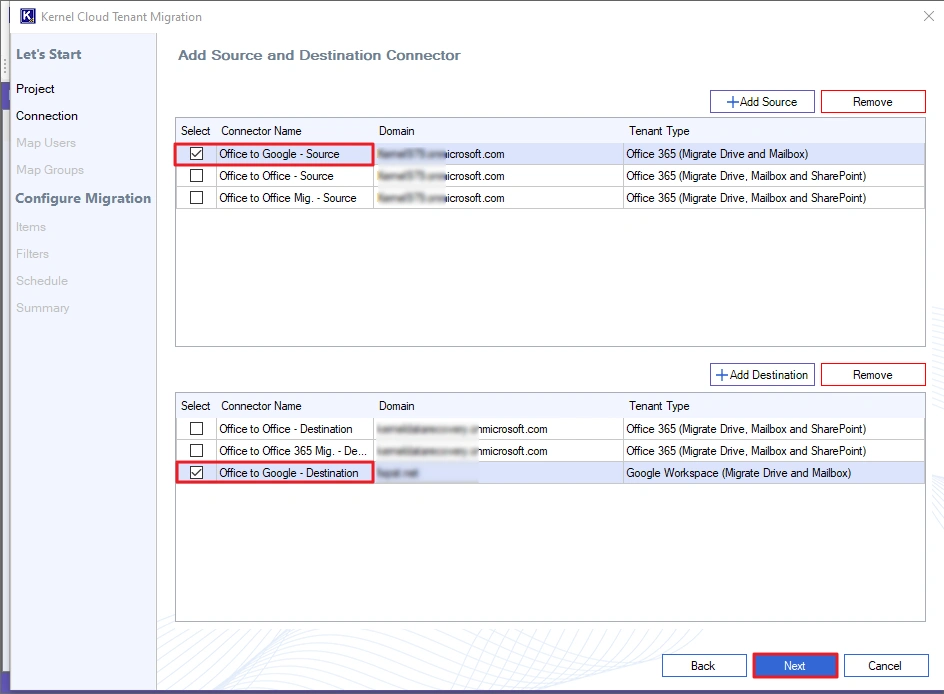Click the Configure Migration heading
944x694 pixels.
click(x=82, y=198)
